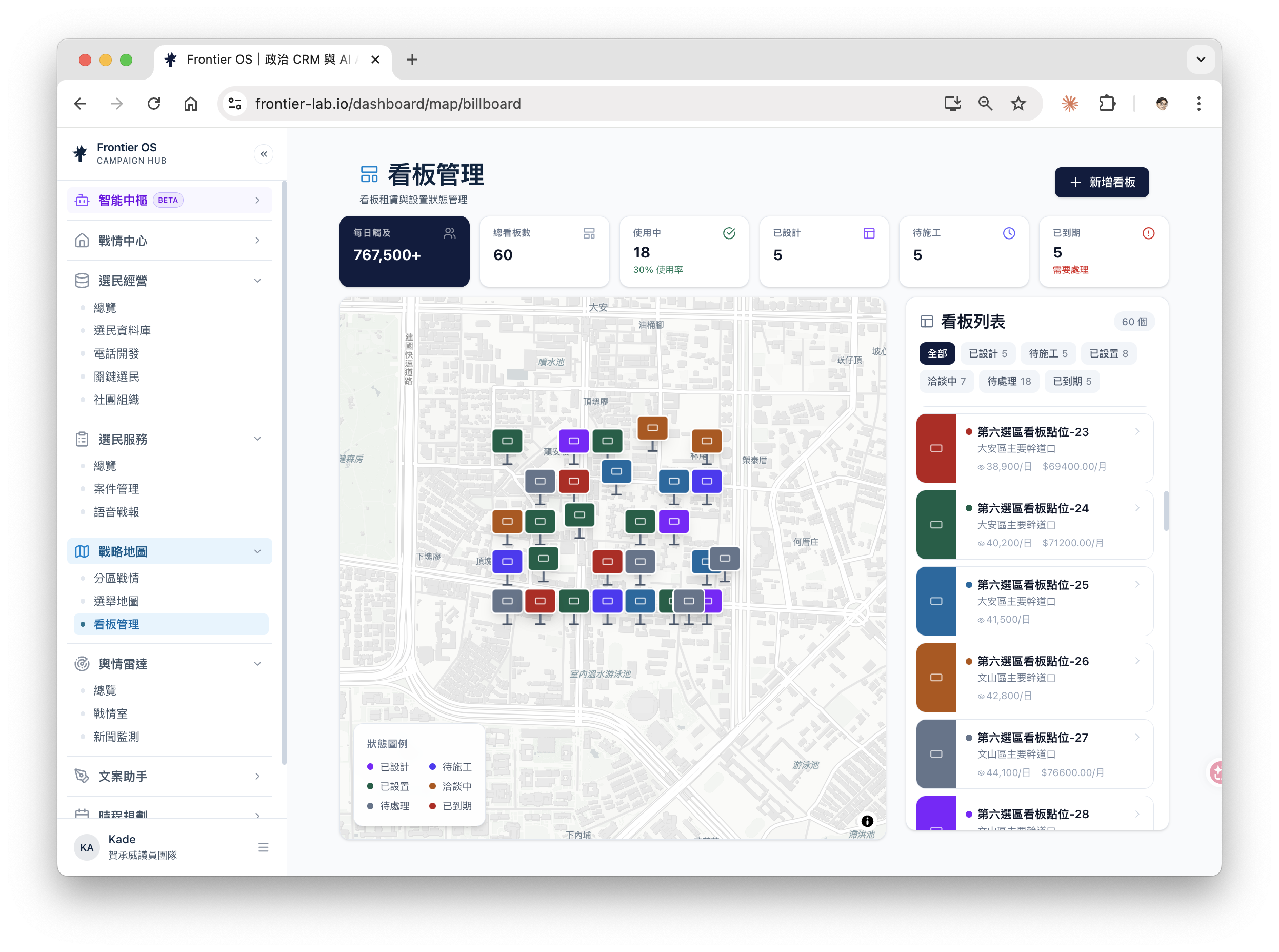Open site information icon beside URL
Screen dimensions: 1279x952
pyautogui.click(x=234, y=104)
